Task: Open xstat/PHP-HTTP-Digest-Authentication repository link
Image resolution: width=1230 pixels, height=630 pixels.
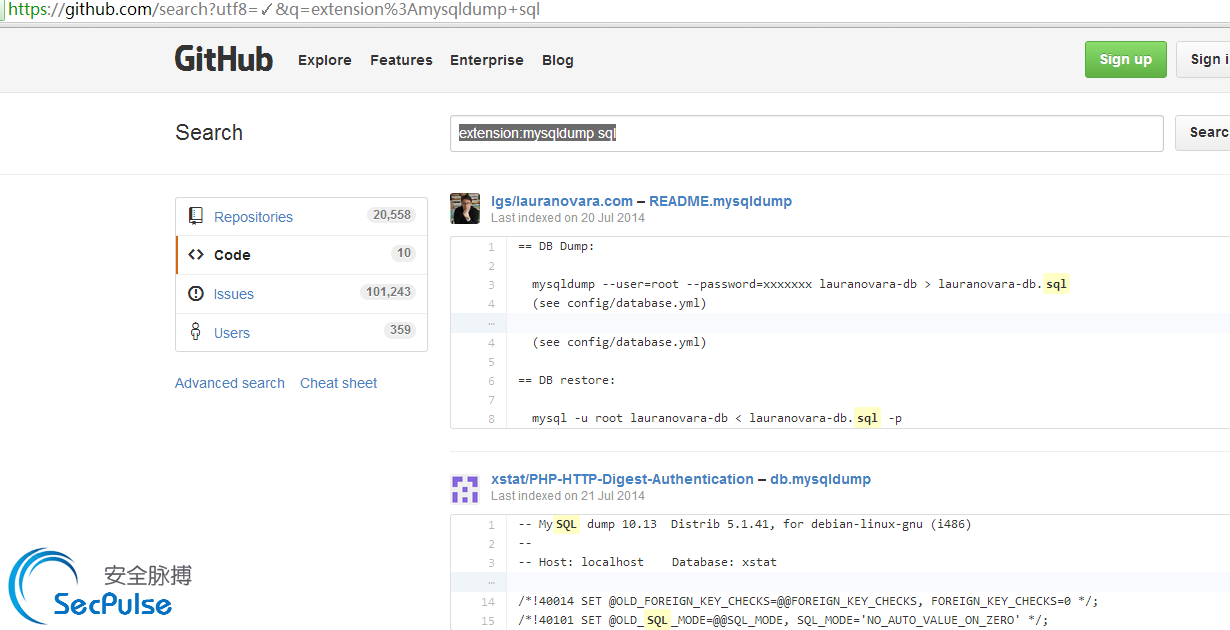Action: click(x=622, y=479)
